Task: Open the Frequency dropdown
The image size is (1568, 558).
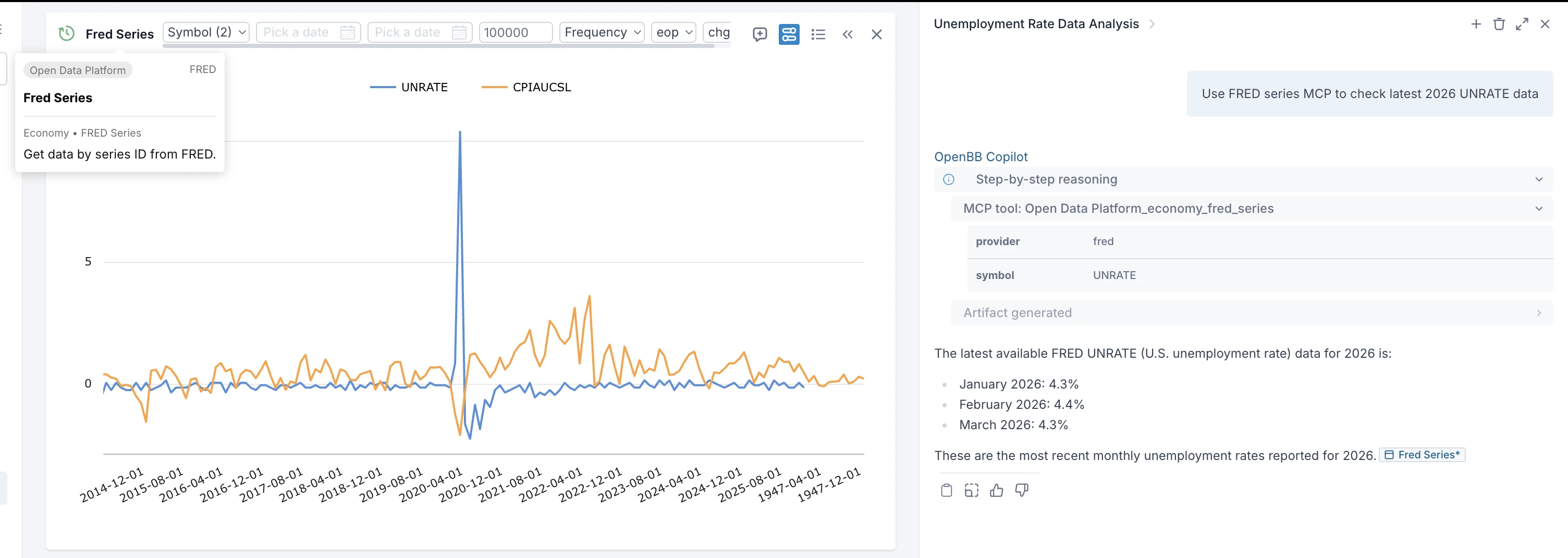Action: coord(602,32)
